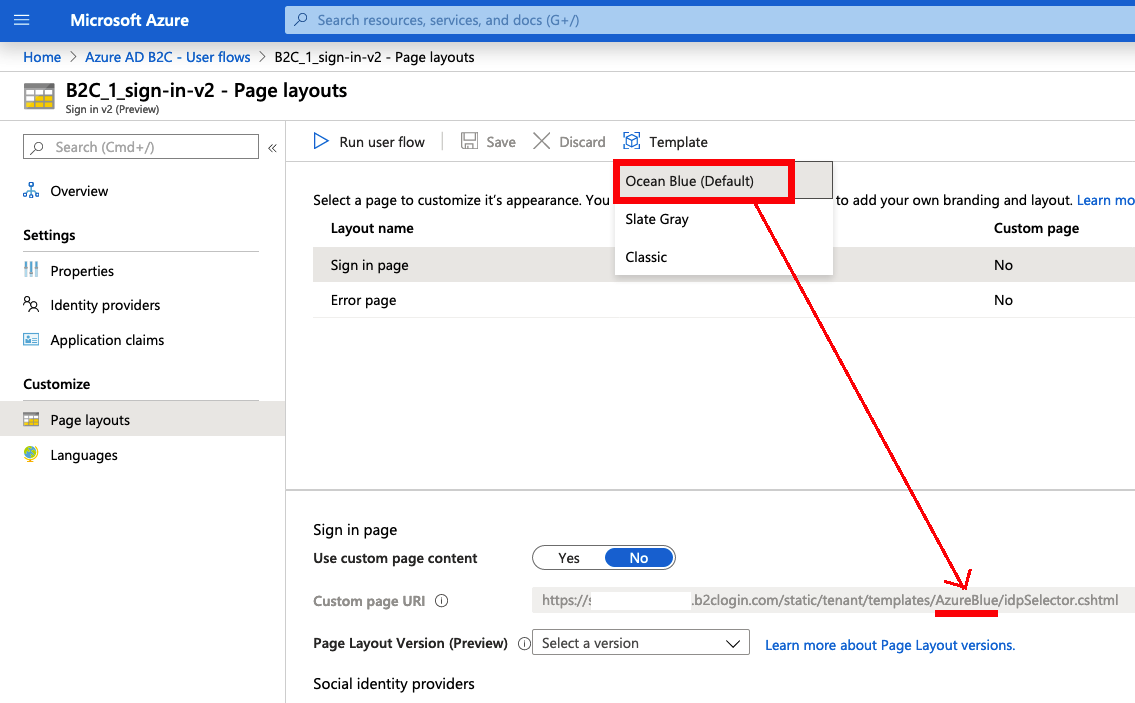Select the Error page row
The height and width of the screenshot is (703, 1135).
click(724, 300)
